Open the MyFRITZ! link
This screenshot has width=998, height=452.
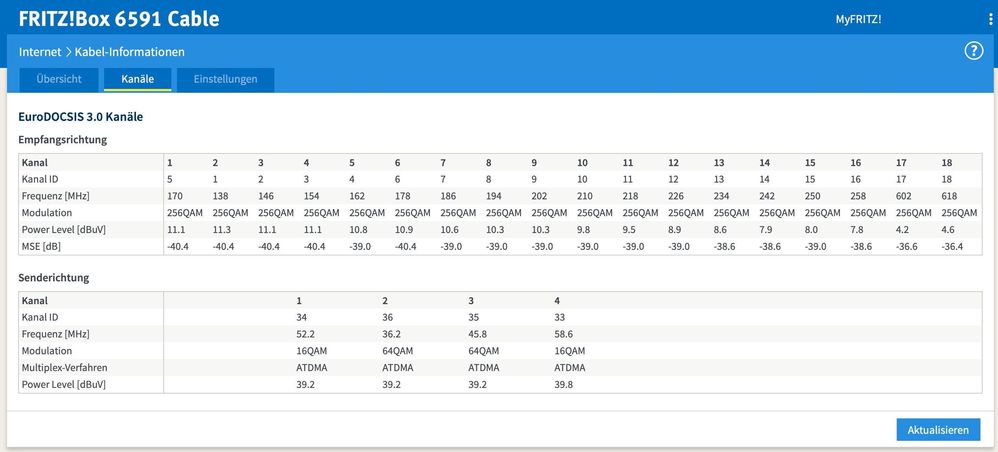(858, 19)
